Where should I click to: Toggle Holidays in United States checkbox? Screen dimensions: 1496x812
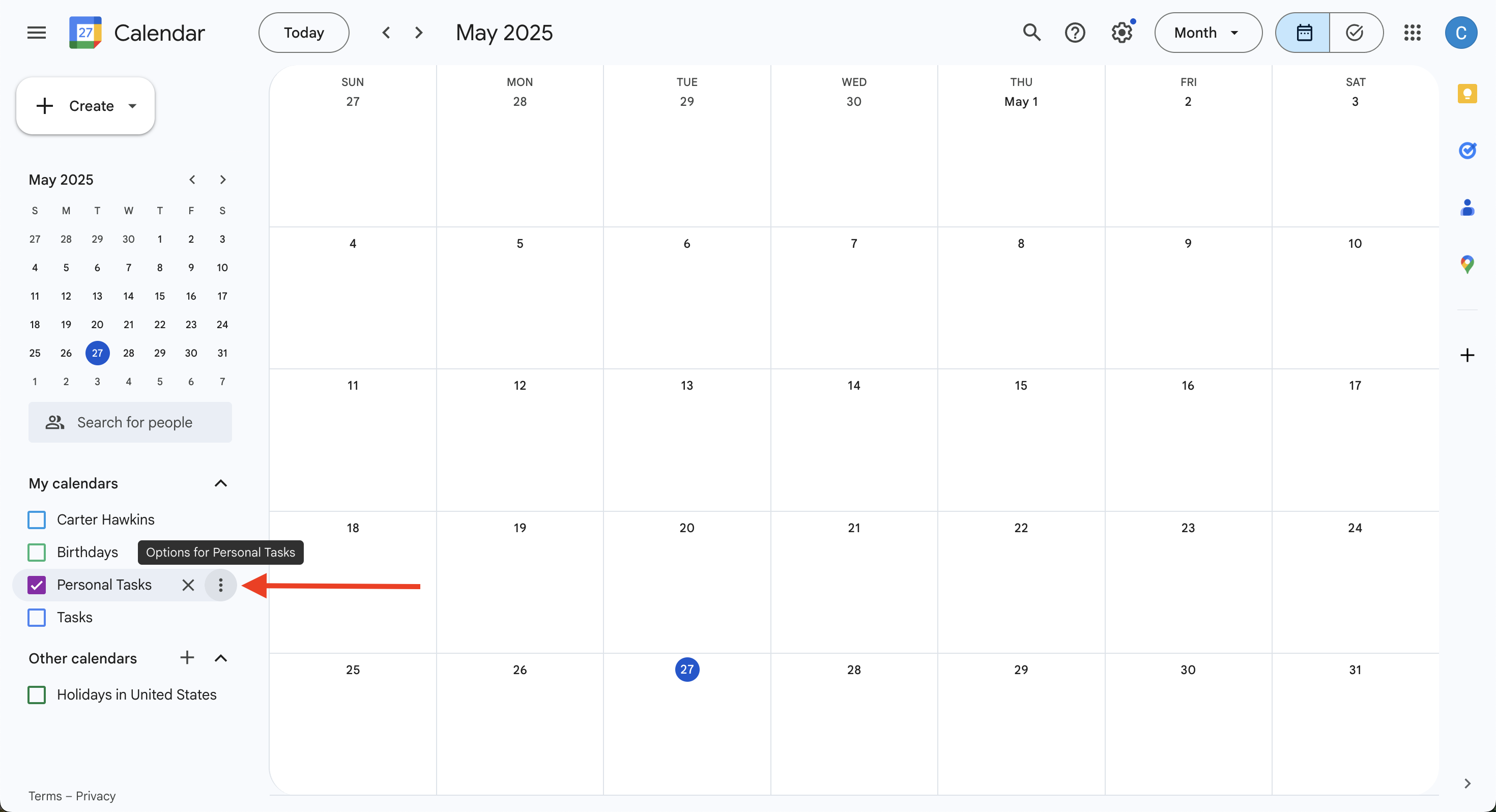pos(37,694)
